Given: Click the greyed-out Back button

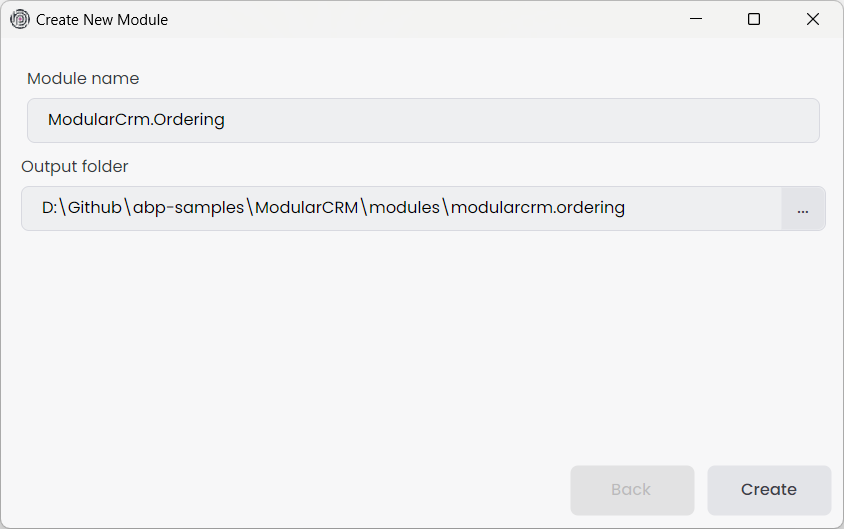Looking at the screenshot, I should click(x=631, y=489).
